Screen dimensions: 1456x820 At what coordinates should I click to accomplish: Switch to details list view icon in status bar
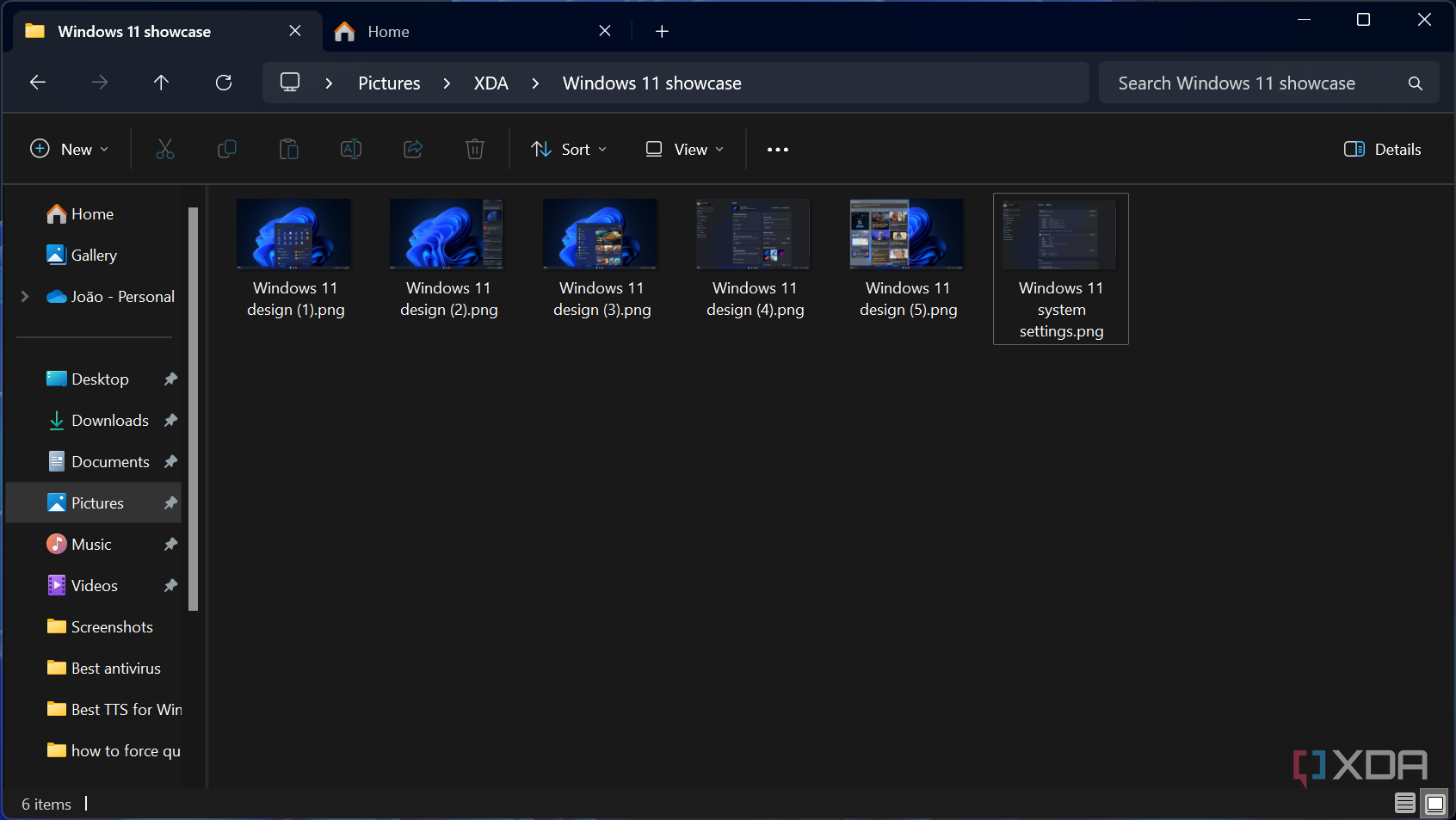tap(1405, 804)
